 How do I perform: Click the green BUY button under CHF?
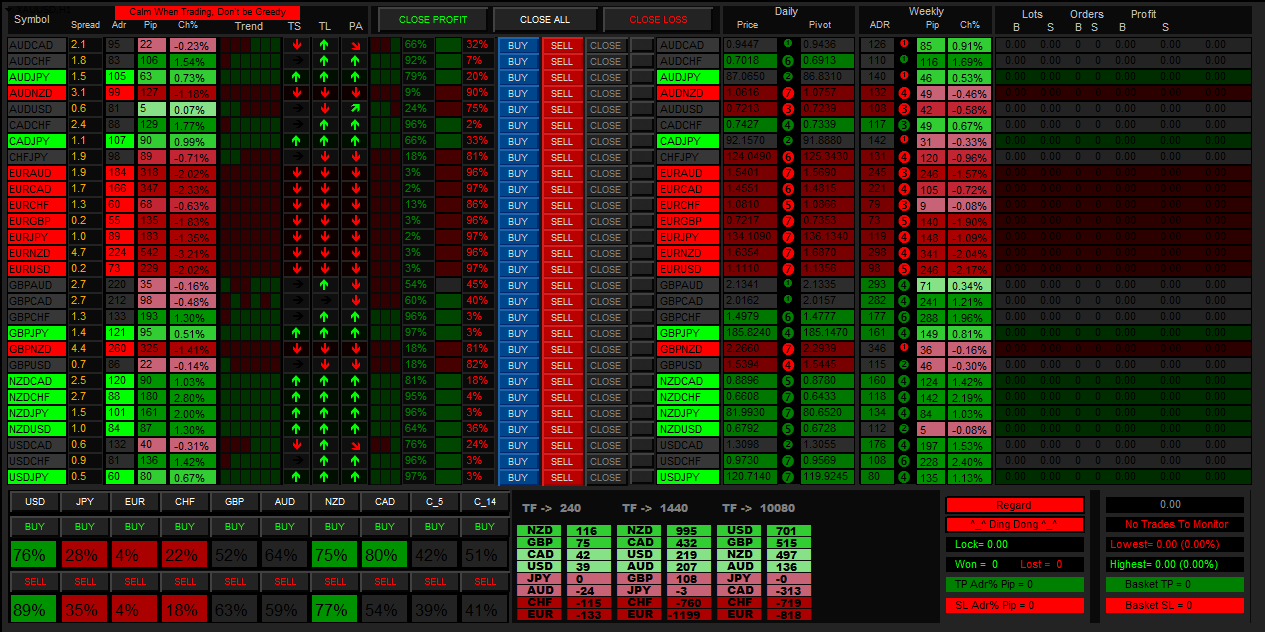tap(185, 527)
